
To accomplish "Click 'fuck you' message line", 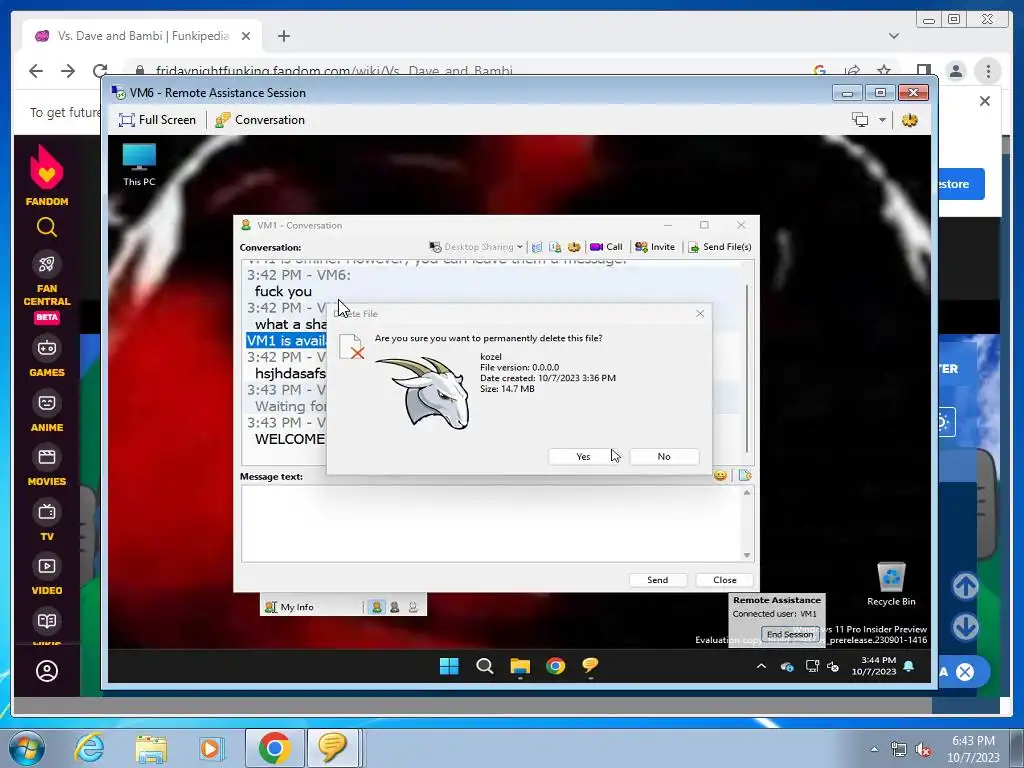I will [x=283, y=291].
